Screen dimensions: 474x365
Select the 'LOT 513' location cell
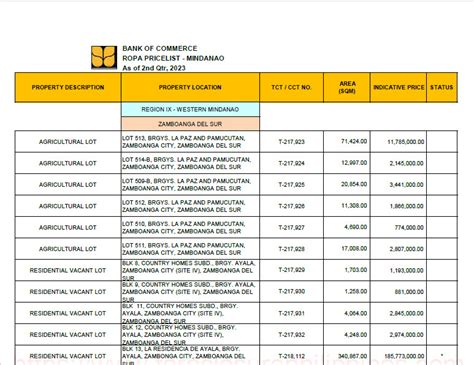[x=190, y=142]
